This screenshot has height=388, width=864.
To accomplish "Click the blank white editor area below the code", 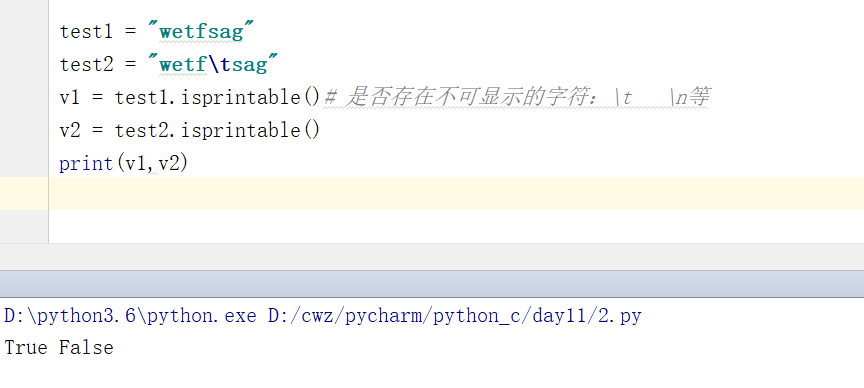I will tap(456, 226).
